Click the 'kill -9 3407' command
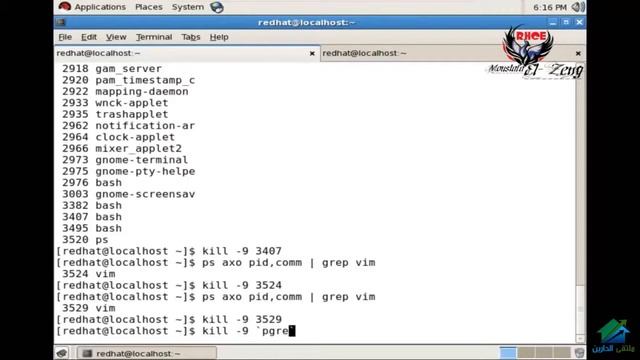The image size is (640, 360). pyautogui.click(x=242, y=251)
